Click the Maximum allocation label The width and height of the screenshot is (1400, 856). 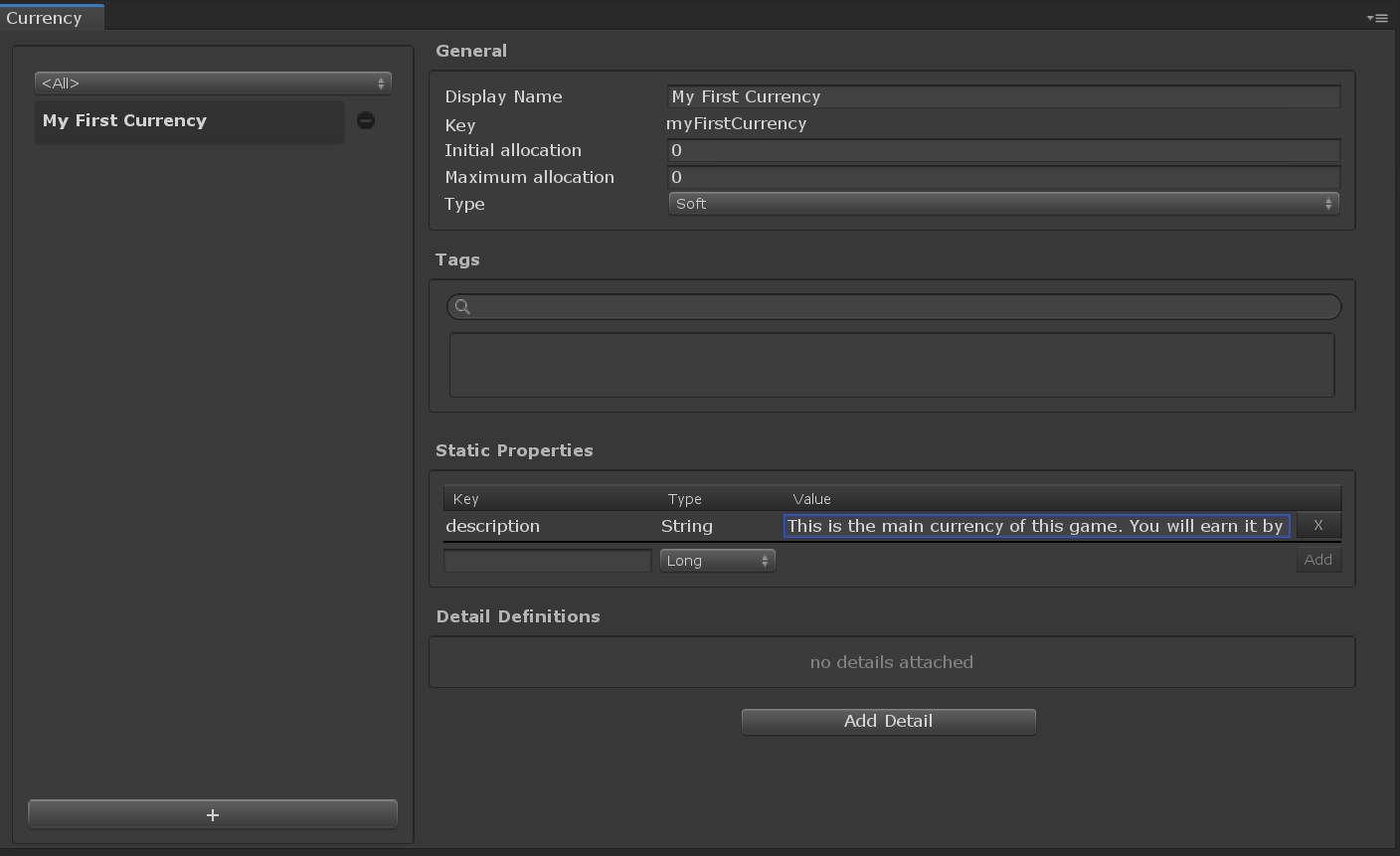coord(530,177)
